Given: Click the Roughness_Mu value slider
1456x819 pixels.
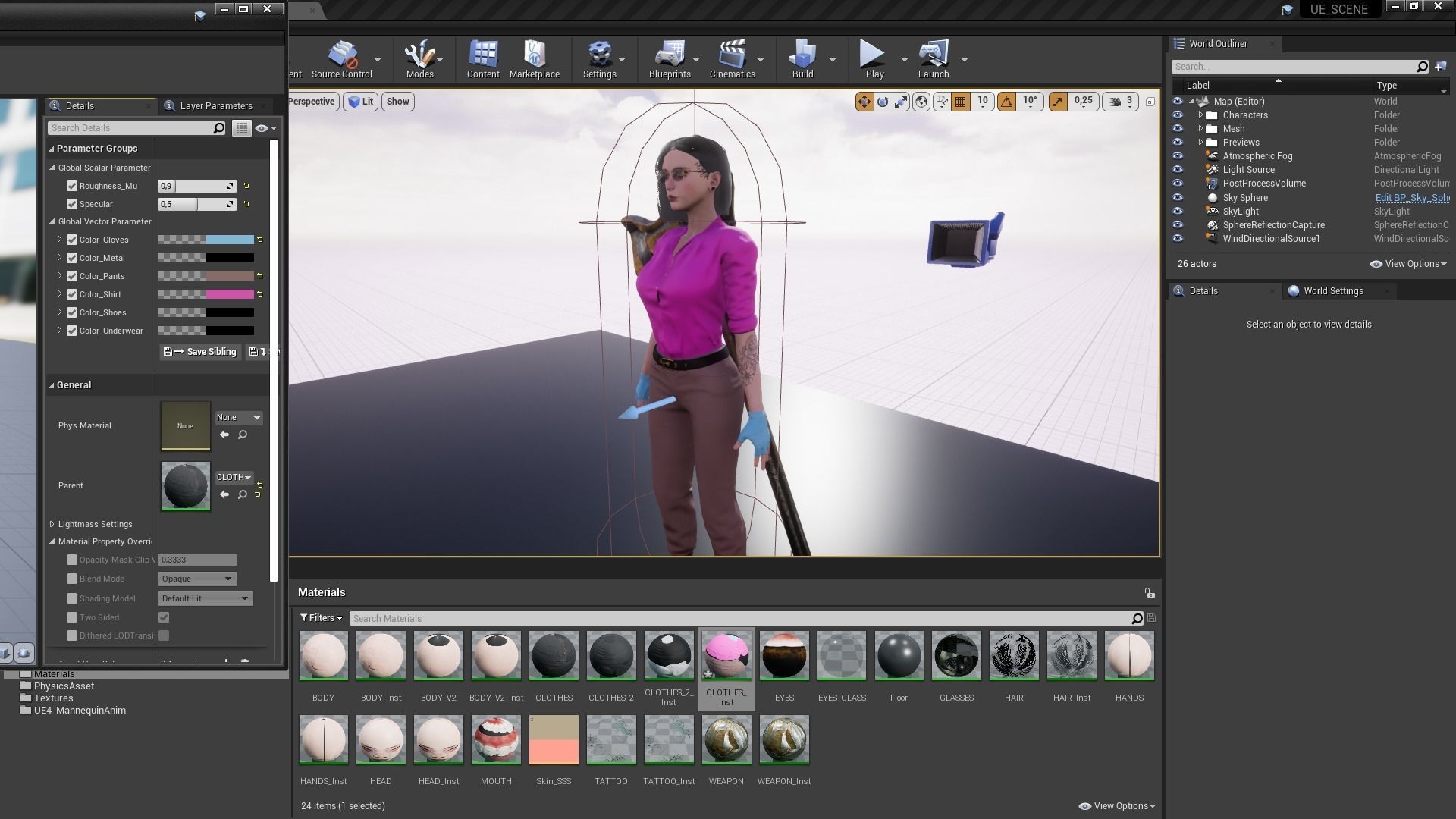Looking at the screenshot, I should [x=197, y=186].
